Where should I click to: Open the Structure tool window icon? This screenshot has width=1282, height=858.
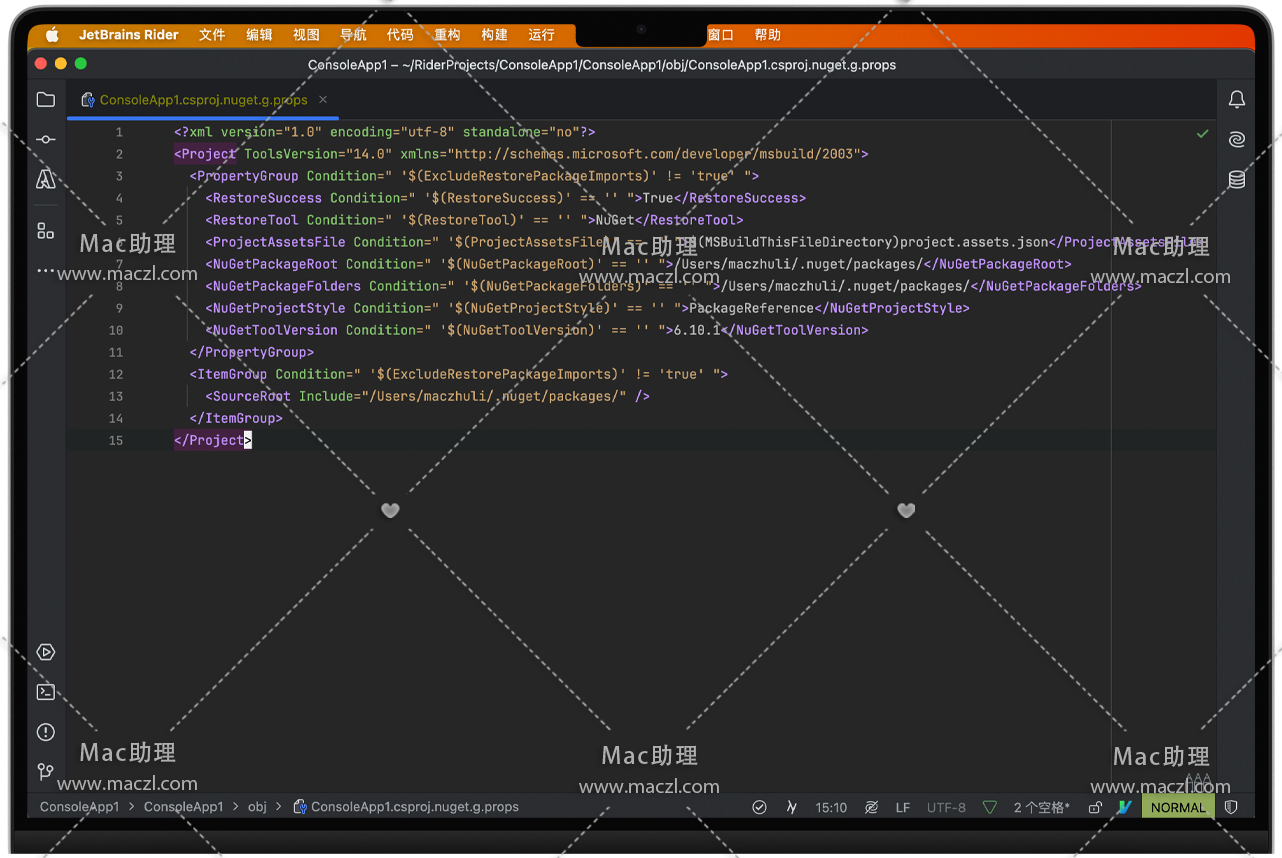tap(46, 231)
